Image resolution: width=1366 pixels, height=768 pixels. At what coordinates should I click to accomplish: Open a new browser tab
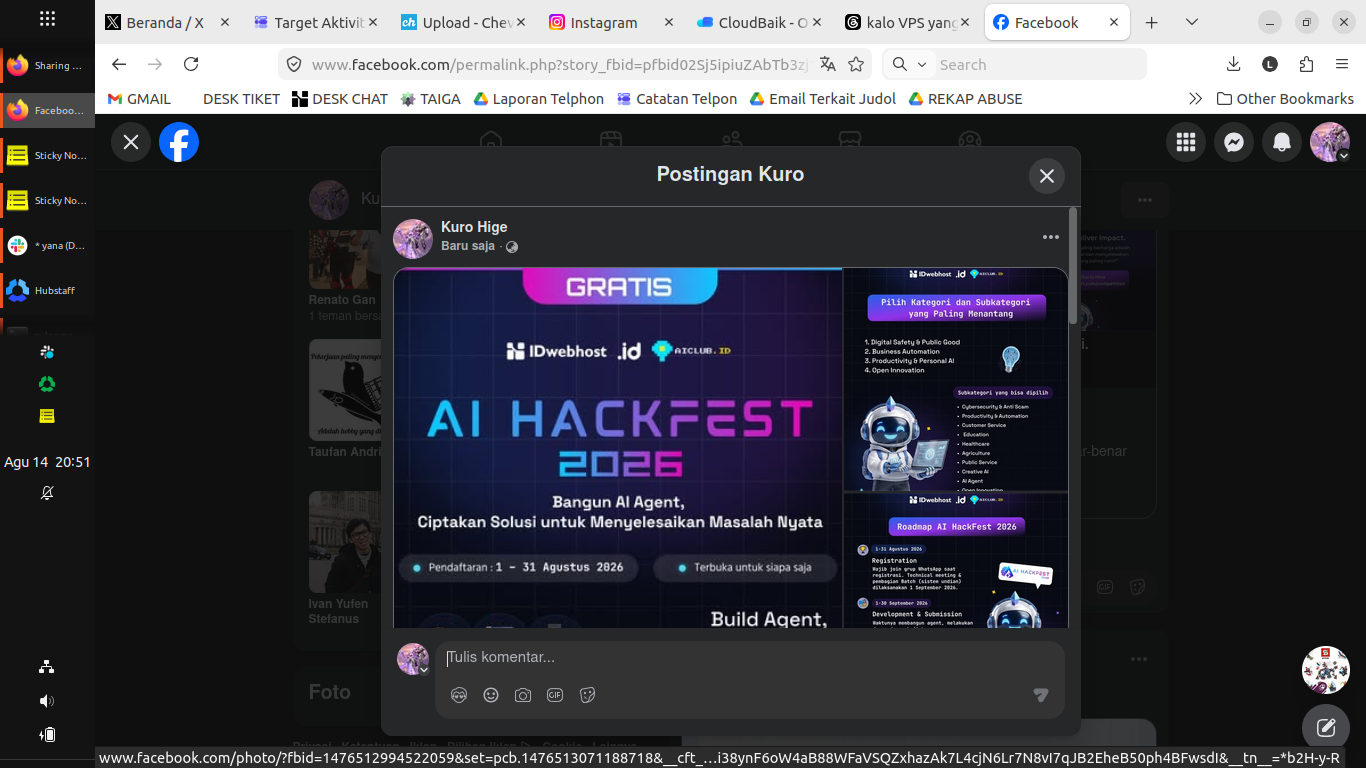(x=1151, y=22)
